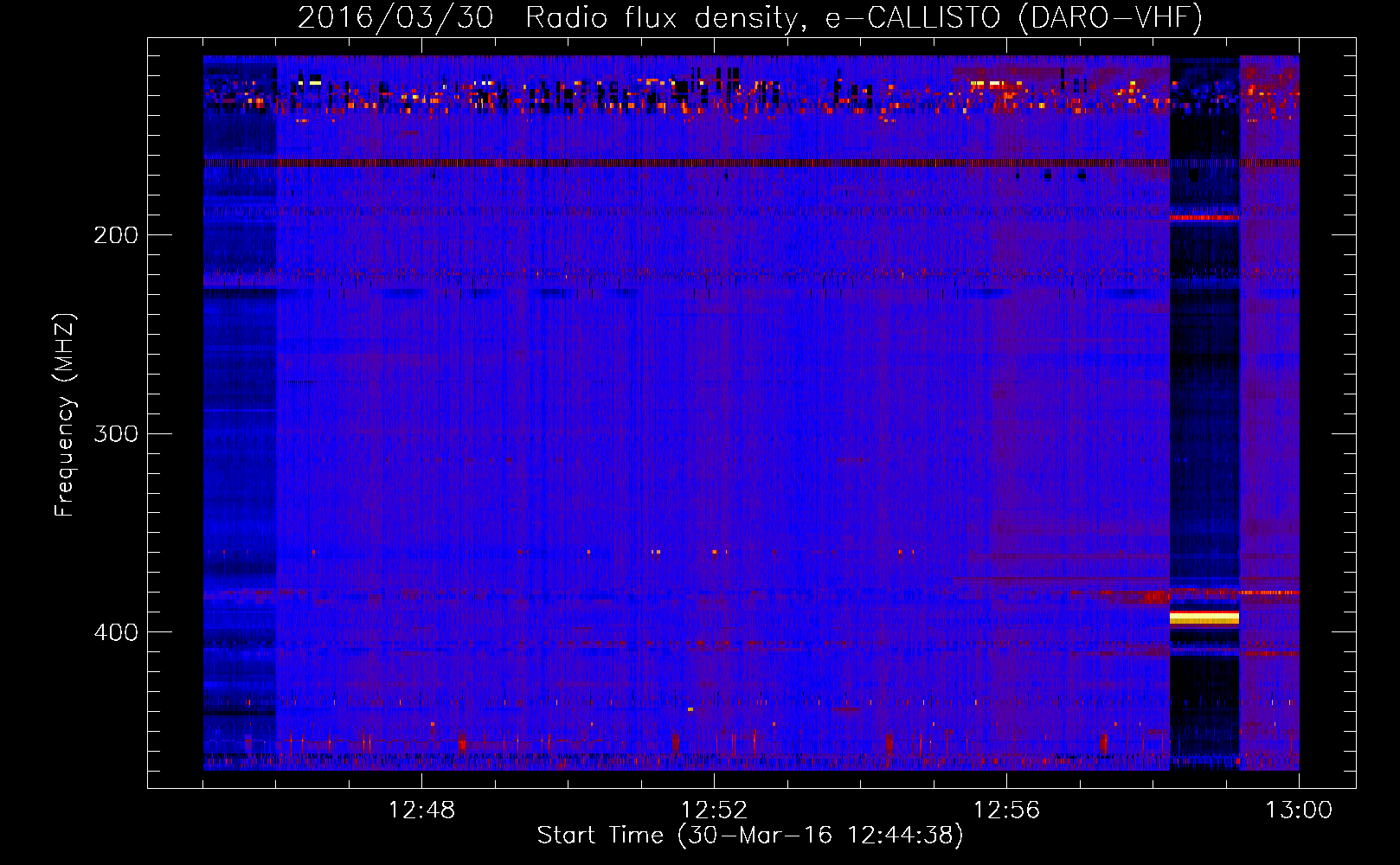Viewport: 1400px width, 865px height.
Task: Click the 13:00 time tick label
Action: point(1299,811)
